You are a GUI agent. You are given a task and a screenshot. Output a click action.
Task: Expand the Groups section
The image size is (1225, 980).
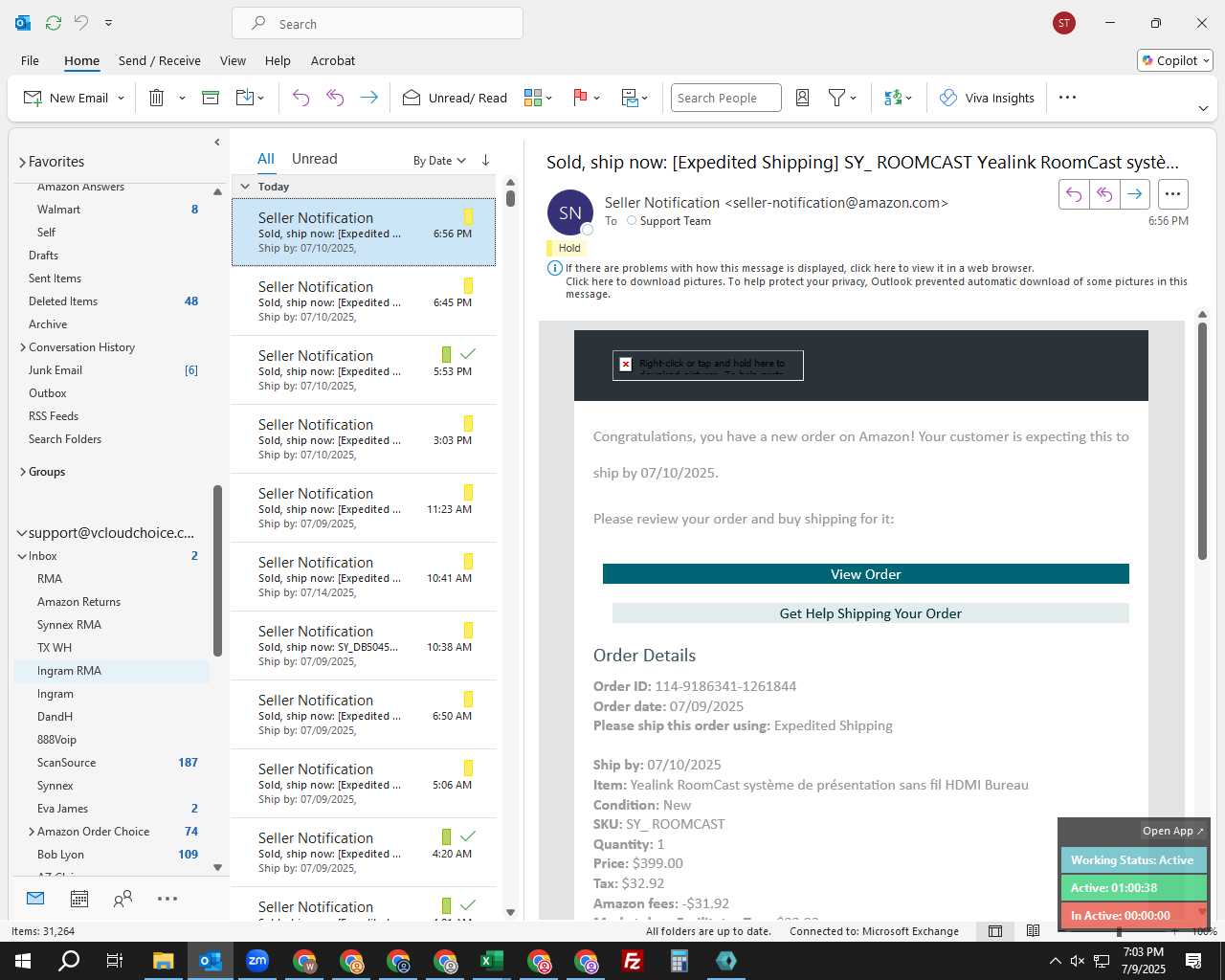pos(22,472)
